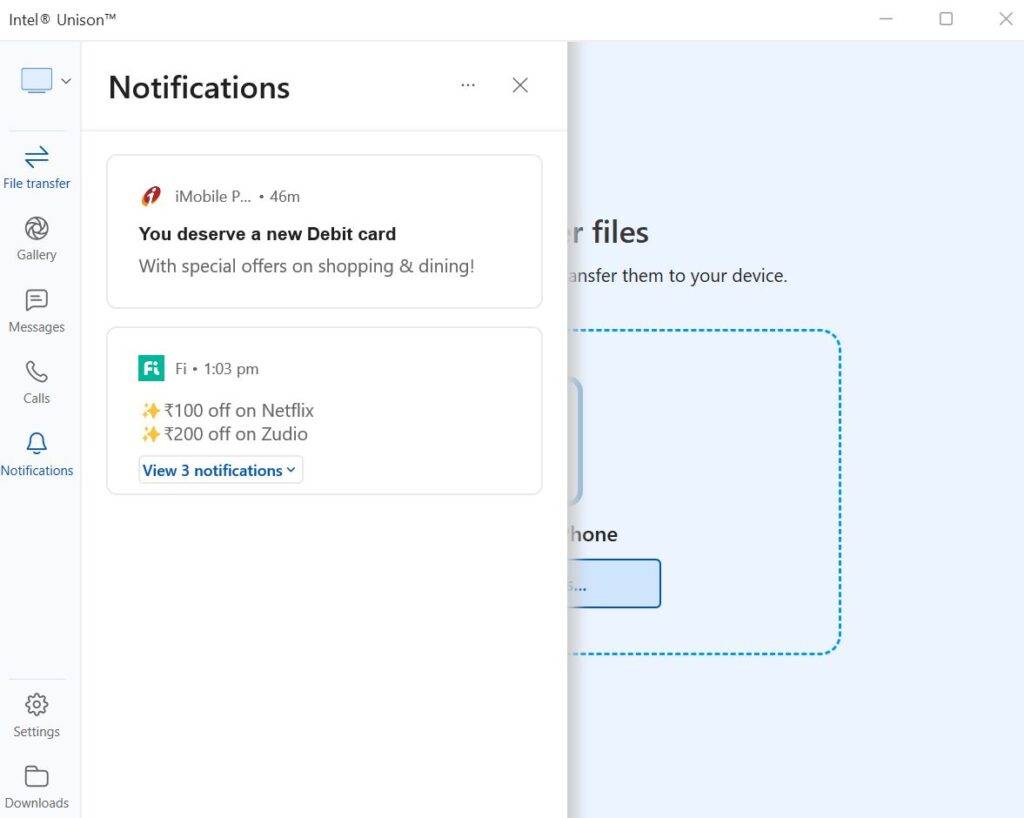
Task: Open the Messages icon in sidebar
Action: (x=37, y=301)
